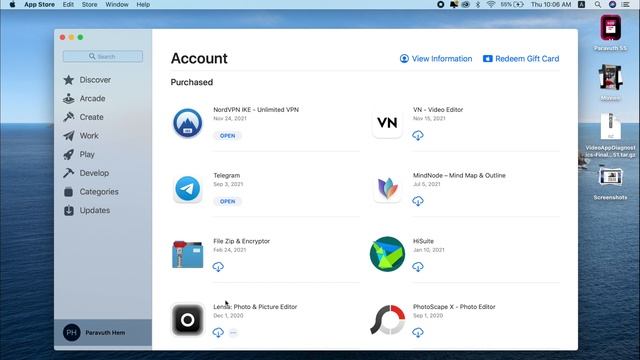
Task: Download MindNode using cloud icon
Action: point(418,201)
